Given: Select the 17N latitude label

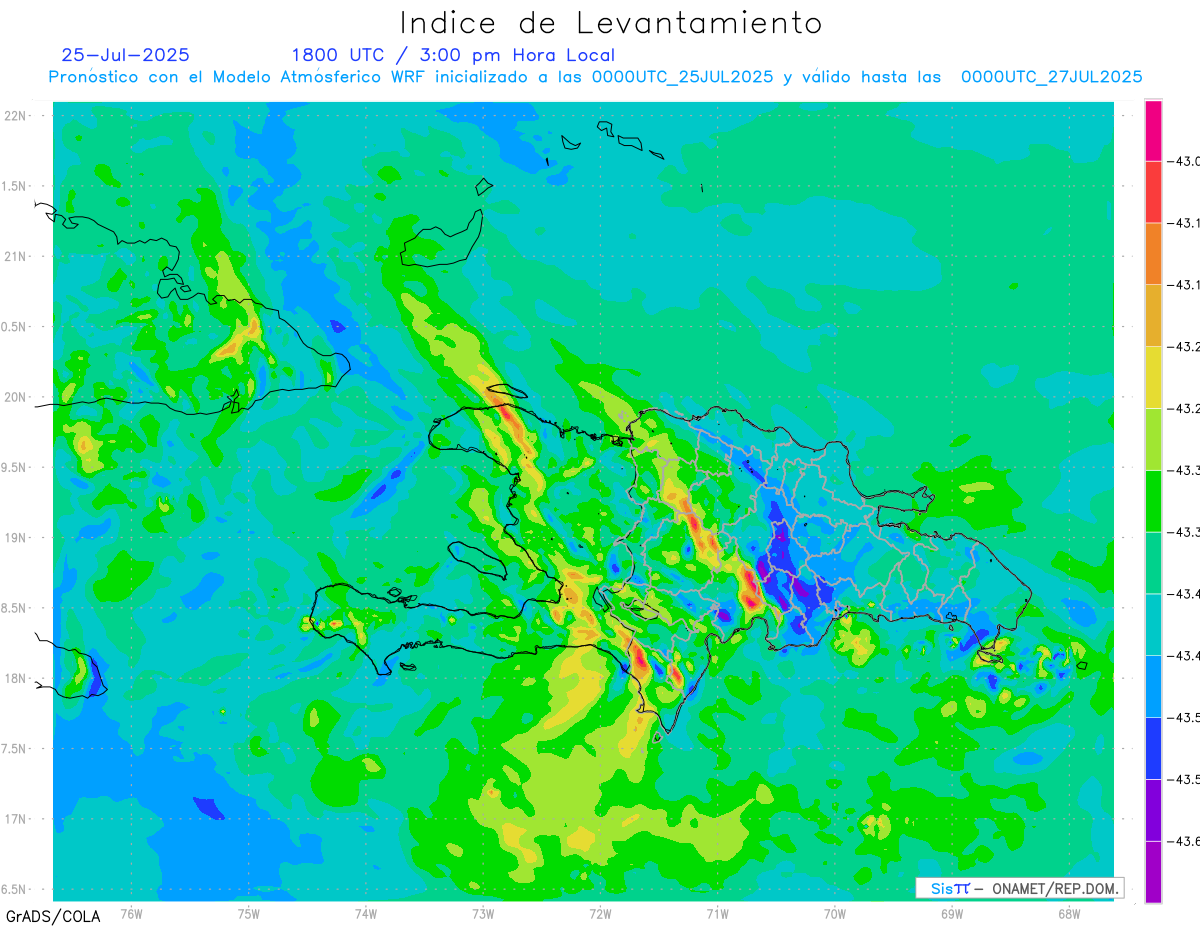Looking at the screenshot, I should click(x=17, y=819).
